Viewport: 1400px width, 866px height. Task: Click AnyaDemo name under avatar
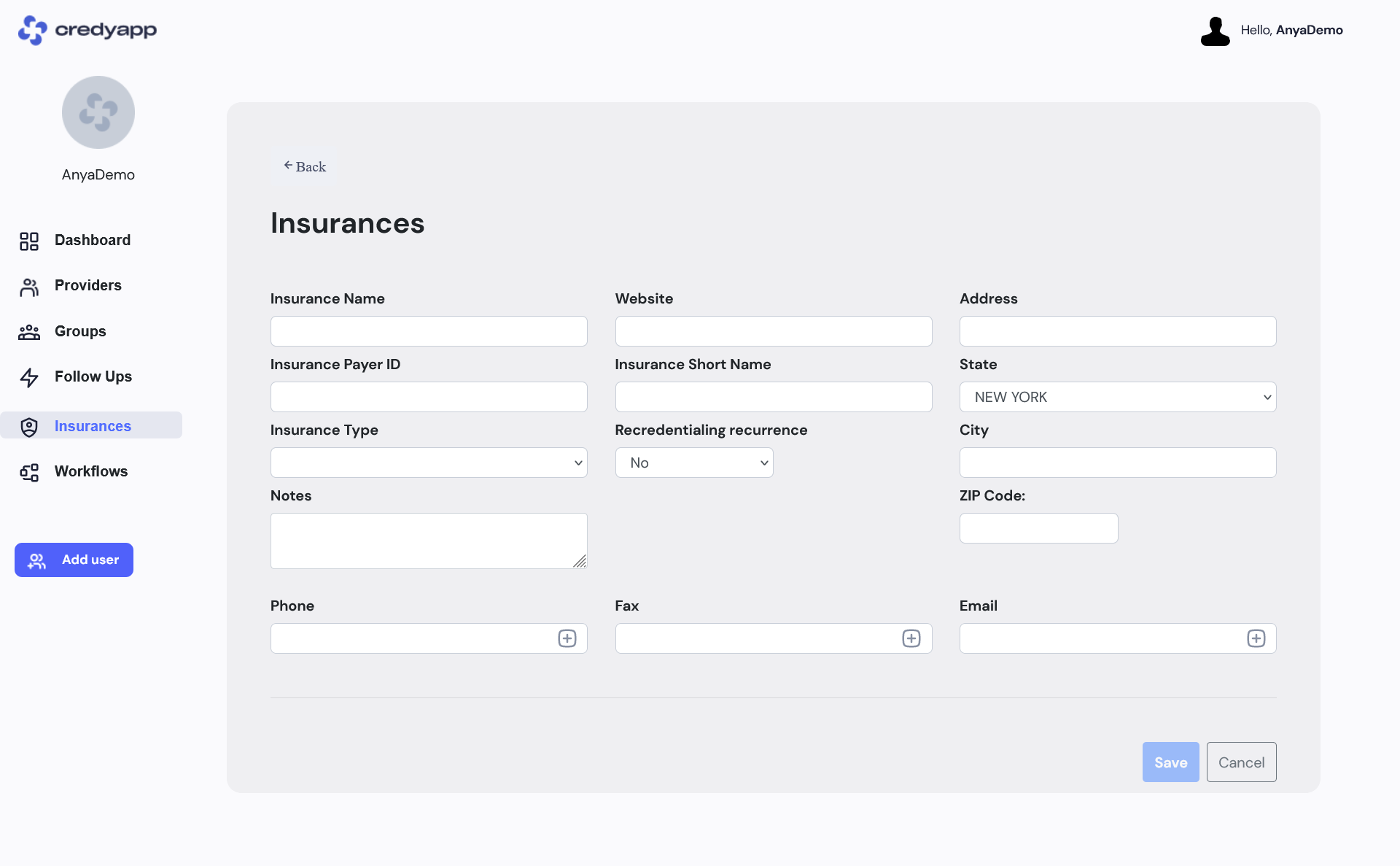point(98,174)
